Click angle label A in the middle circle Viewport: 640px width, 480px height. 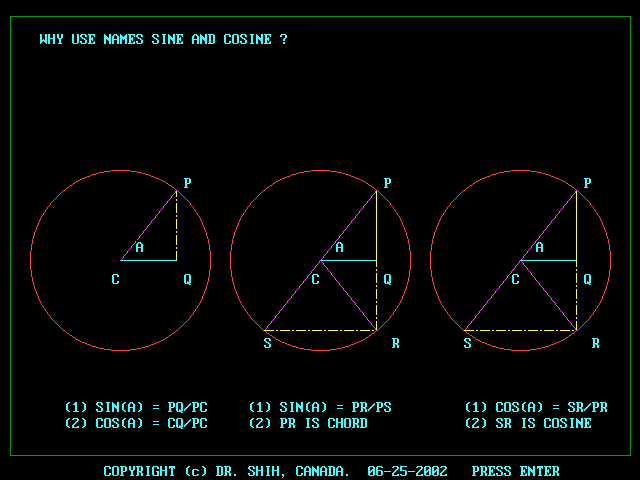(340, 247)
